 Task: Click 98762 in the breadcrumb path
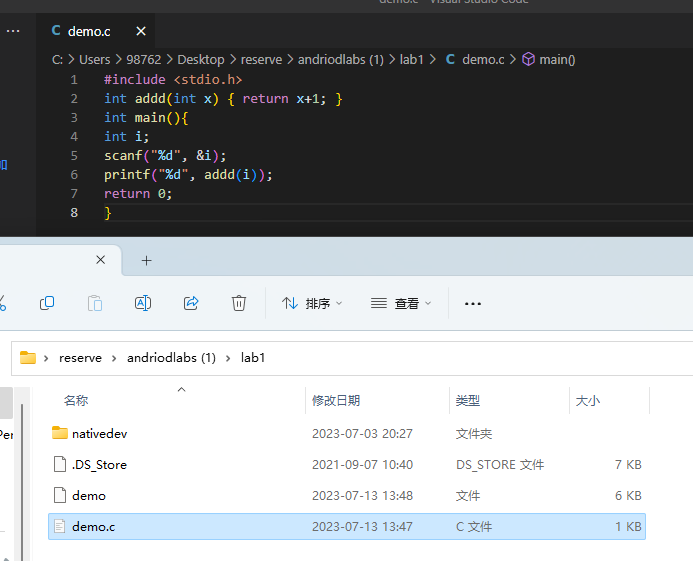click(x=144, y=60)
